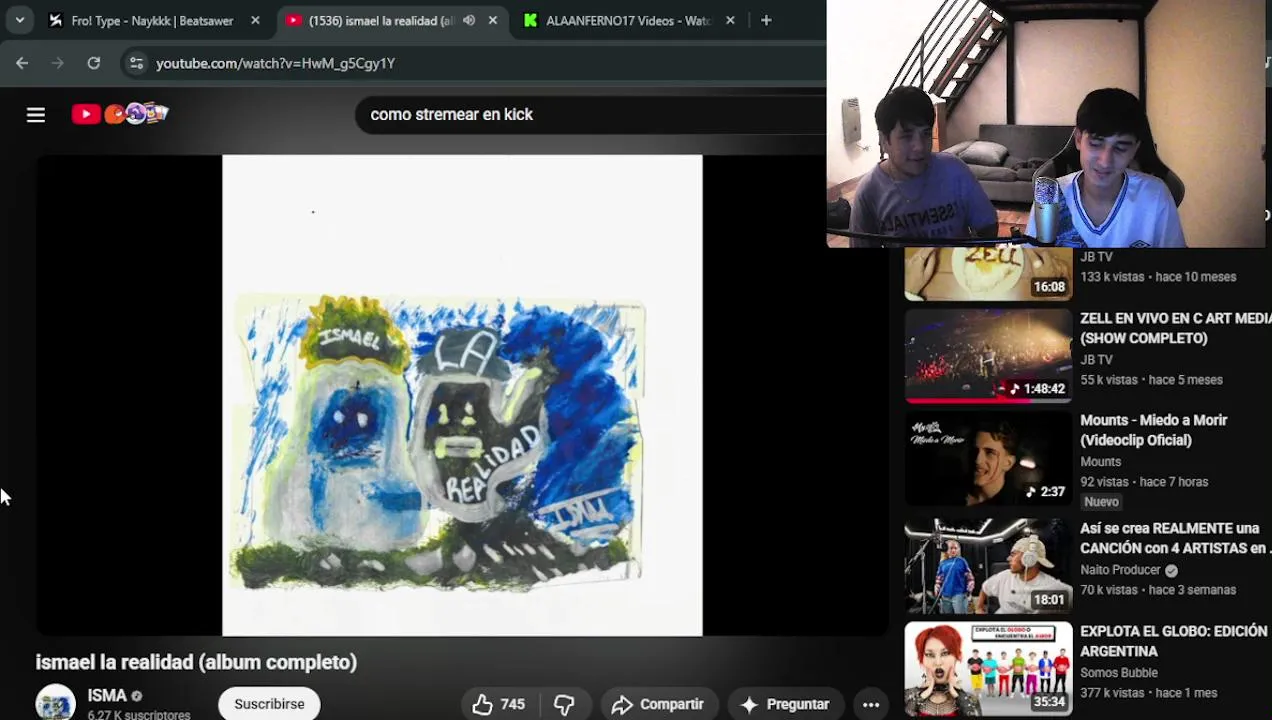1272x720 pixels.
Task: Click the URL address bar text
Action: [275, 63]
